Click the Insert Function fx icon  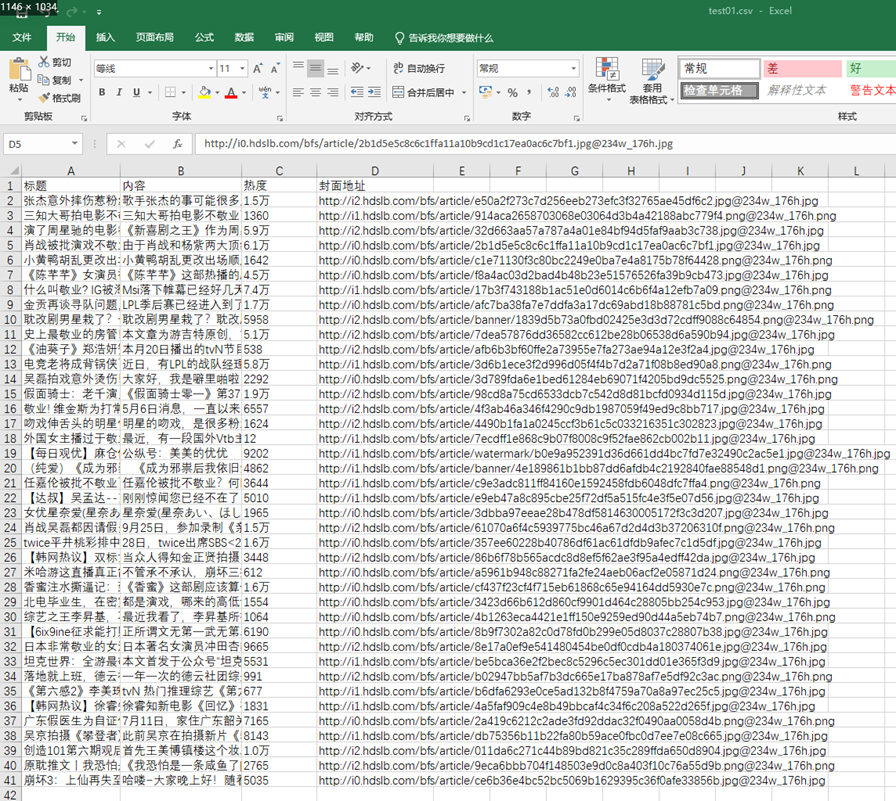[x=178, y=143]
